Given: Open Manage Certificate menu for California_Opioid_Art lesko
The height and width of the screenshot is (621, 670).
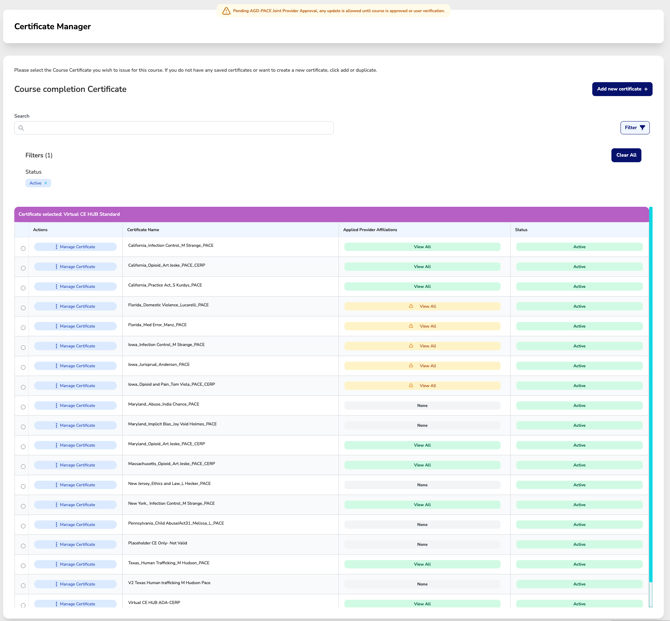Looking at the screenshot, I should pos(76,267).
